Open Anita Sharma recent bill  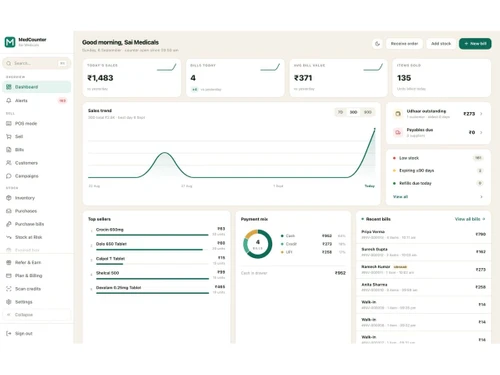(423, 287)
